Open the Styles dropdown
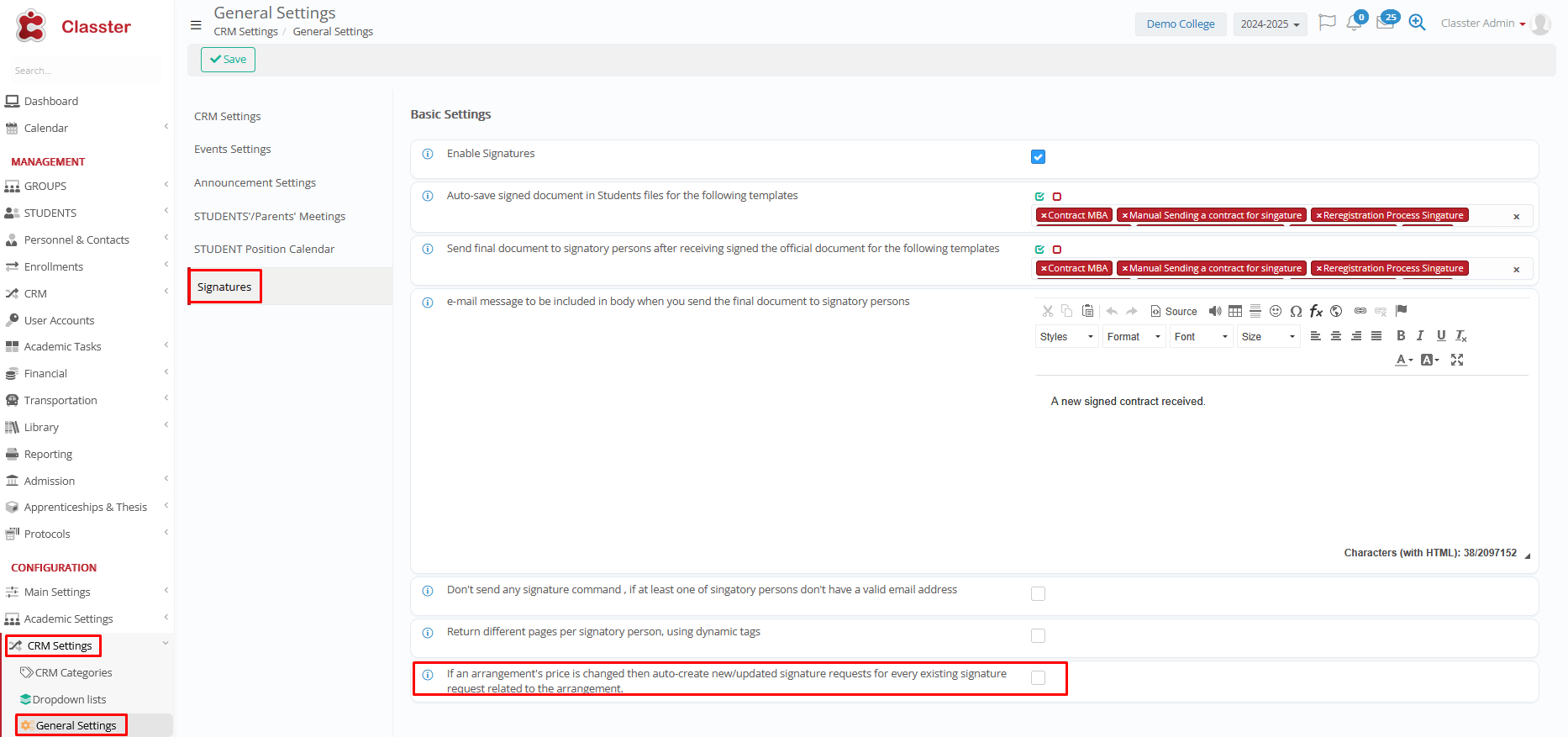The height and width of the screenshot is (737, 1568). coord(1066,337)
